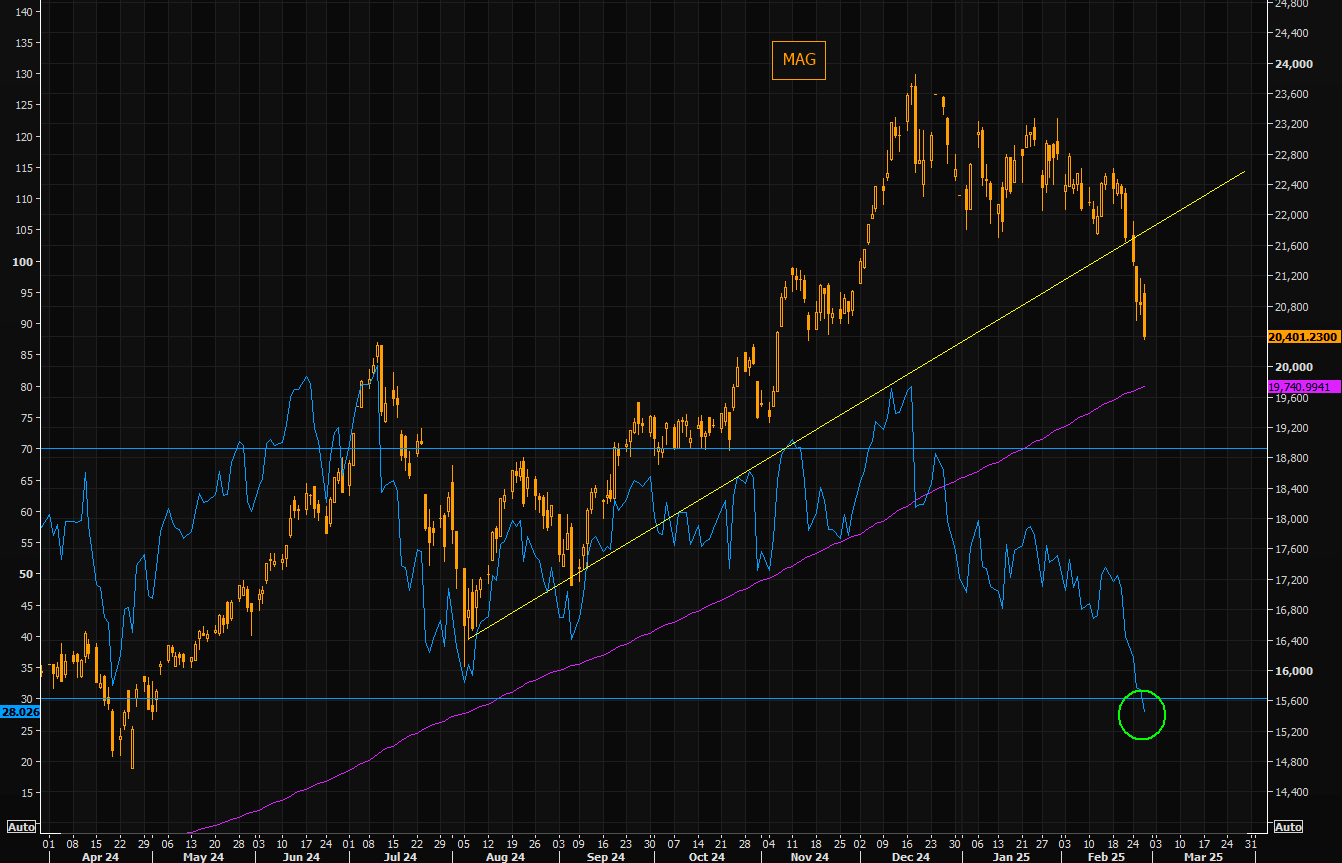Click the Oct 24 month label

click(x=707, y=857)
